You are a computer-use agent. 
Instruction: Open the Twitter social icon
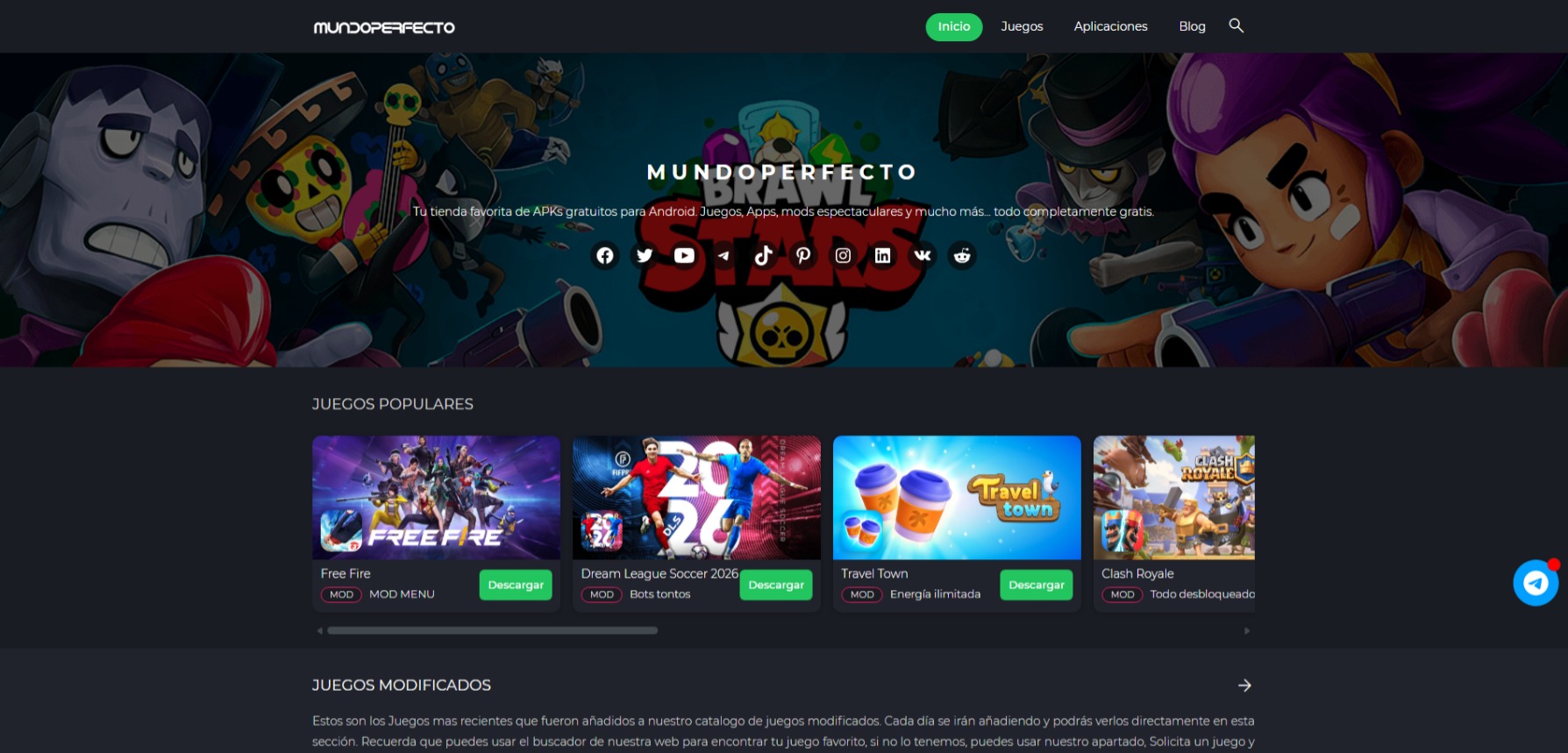(645, 255)
